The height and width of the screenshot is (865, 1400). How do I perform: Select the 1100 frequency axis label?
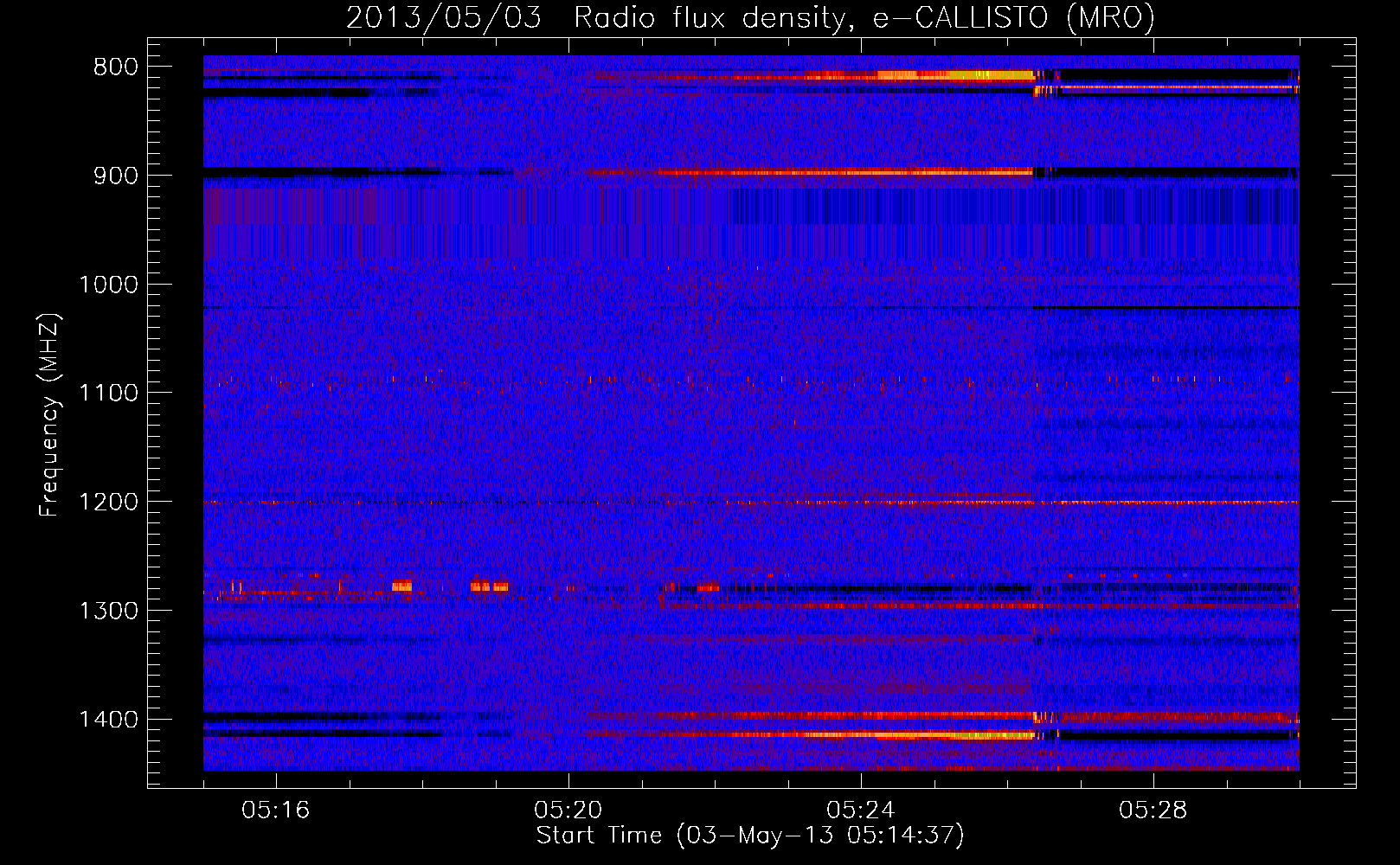coord(108,394)
